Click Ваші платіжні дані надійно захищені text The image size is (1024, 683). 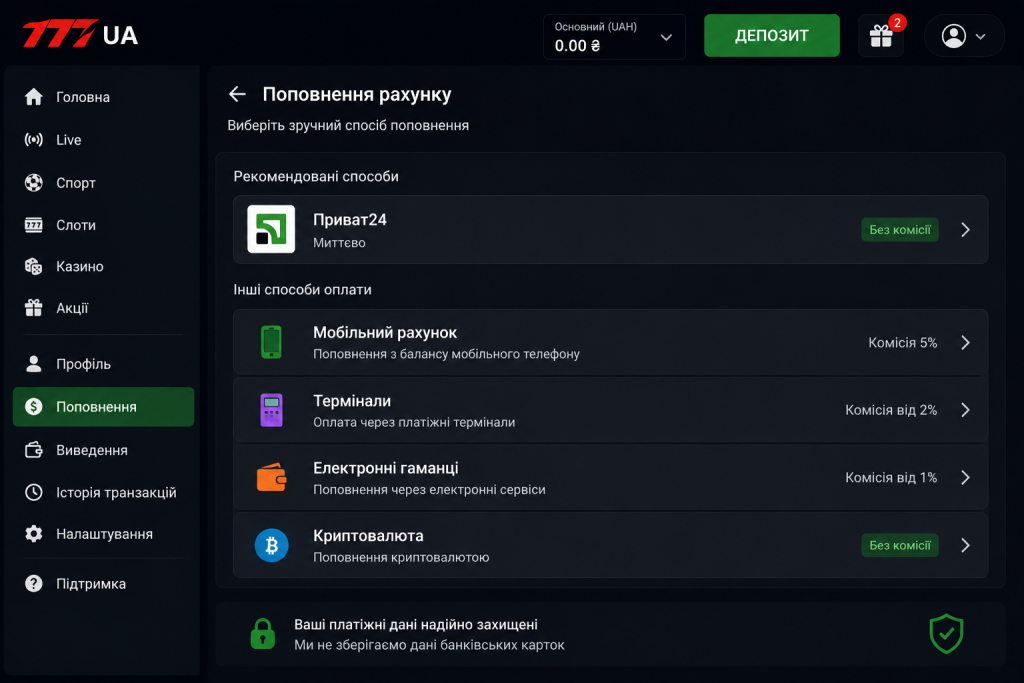coord(416,625)
